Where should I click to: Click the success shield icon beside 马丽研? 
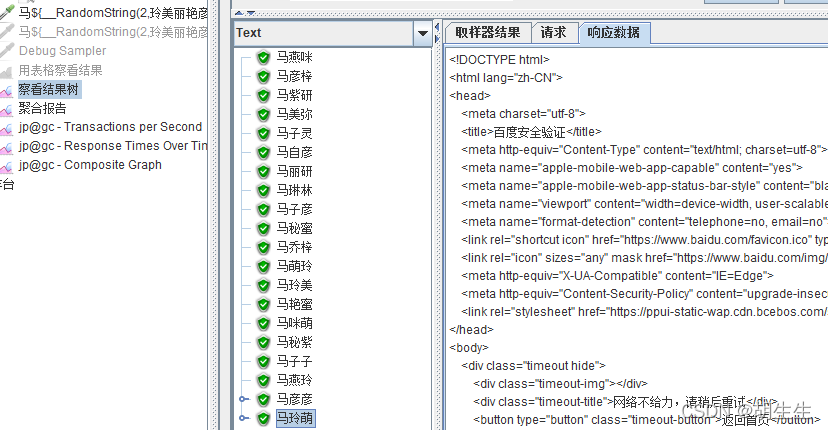[x=264, y=171]
